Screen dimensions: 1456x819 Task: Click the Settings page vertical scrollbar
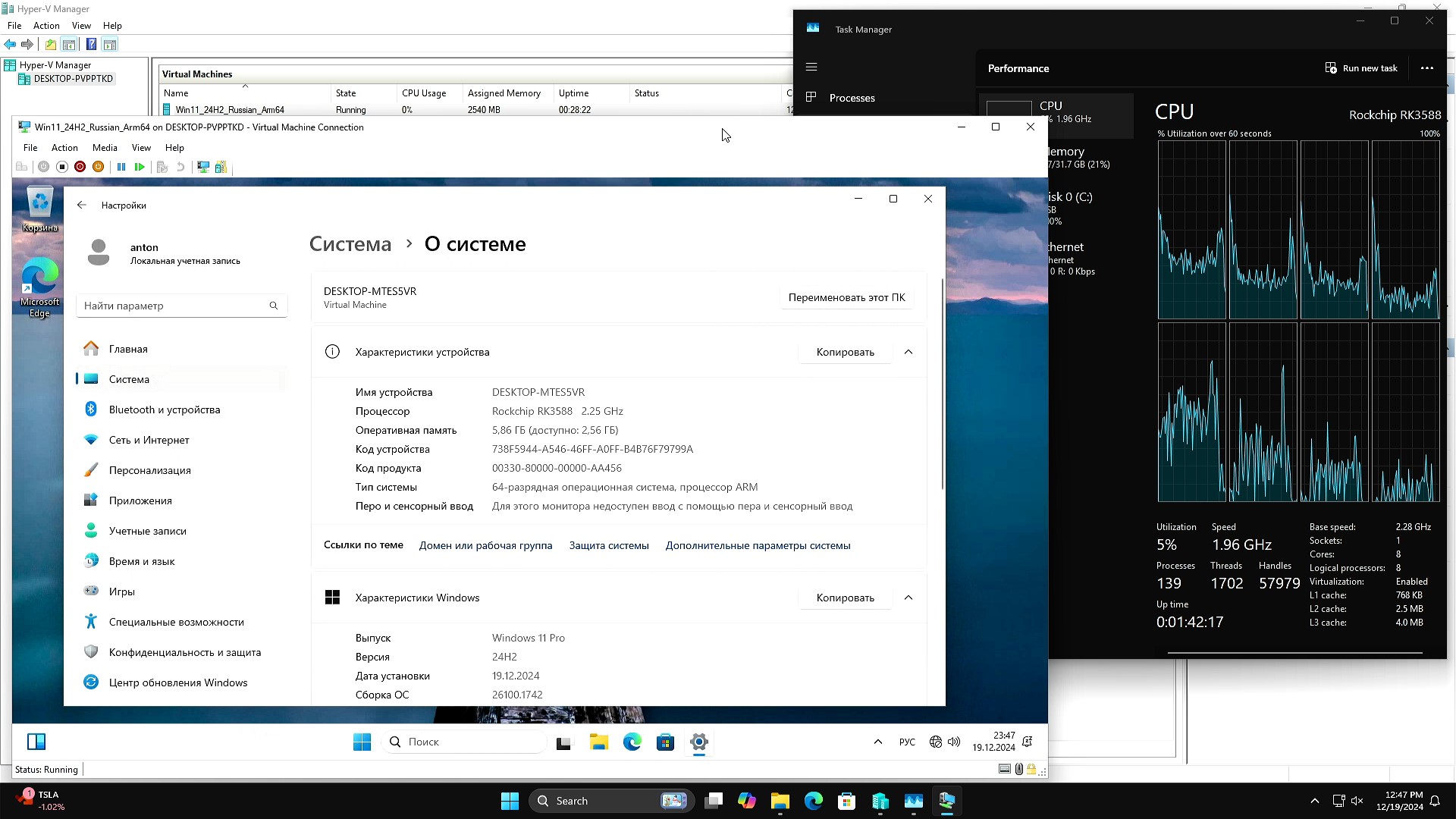tap(943, 383)
